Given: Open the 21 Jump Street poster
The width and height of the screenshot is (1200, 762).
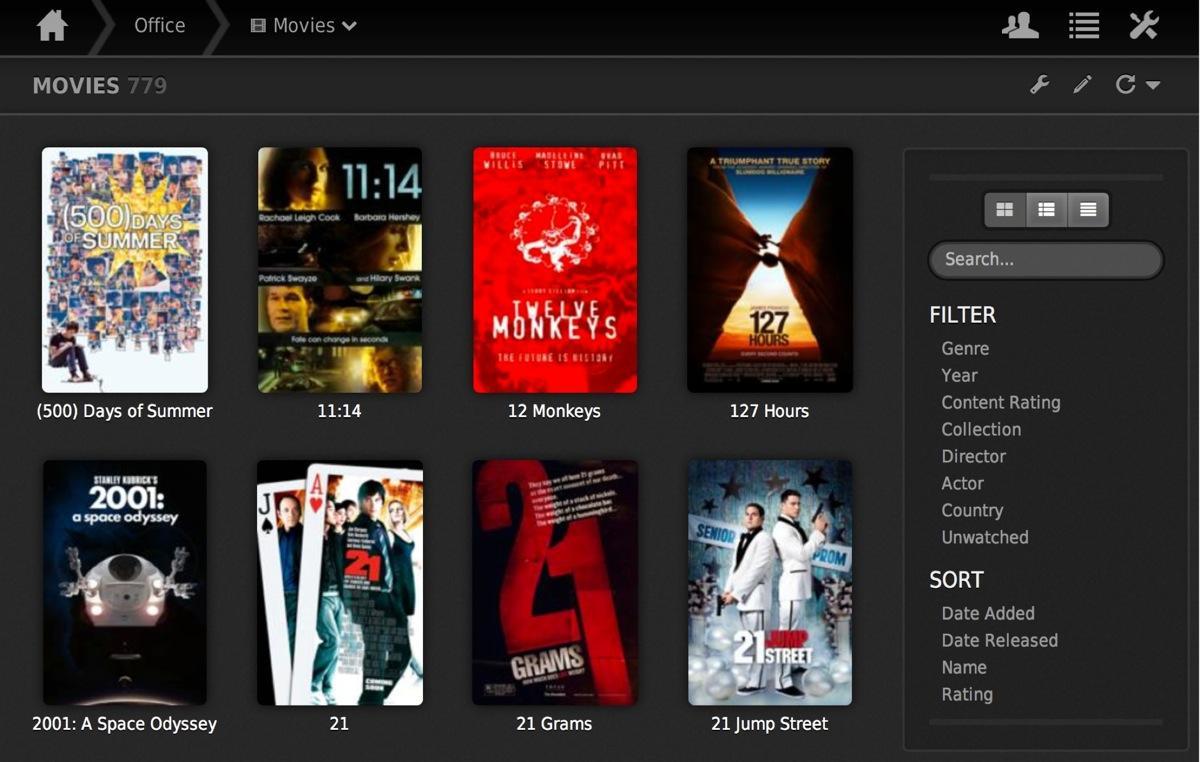Looking at the screenshot, I should (770, 583).
